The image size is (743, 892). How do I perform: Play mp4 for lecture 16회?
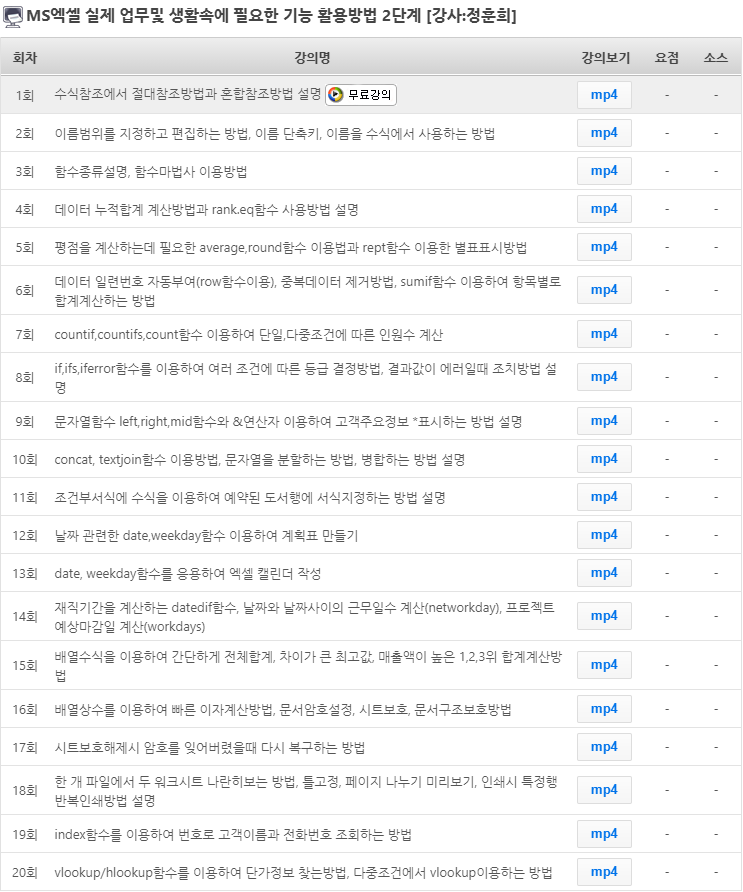coord(604,709)
